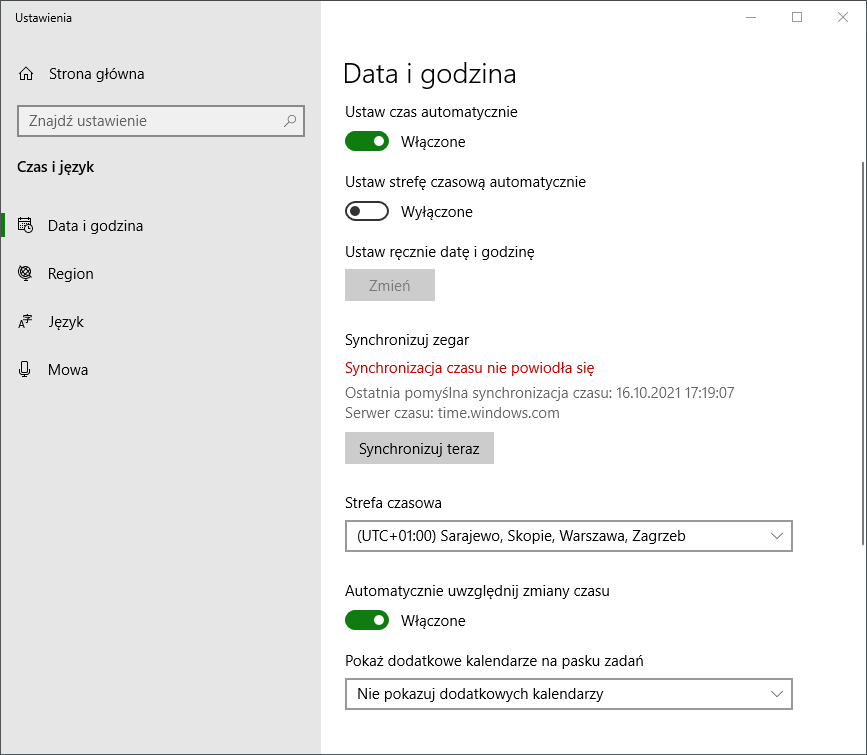Click the Synchronizuj teraz button
Image resolution: width=867 pixels, height=755 pixels.
[x=419, y=448]
